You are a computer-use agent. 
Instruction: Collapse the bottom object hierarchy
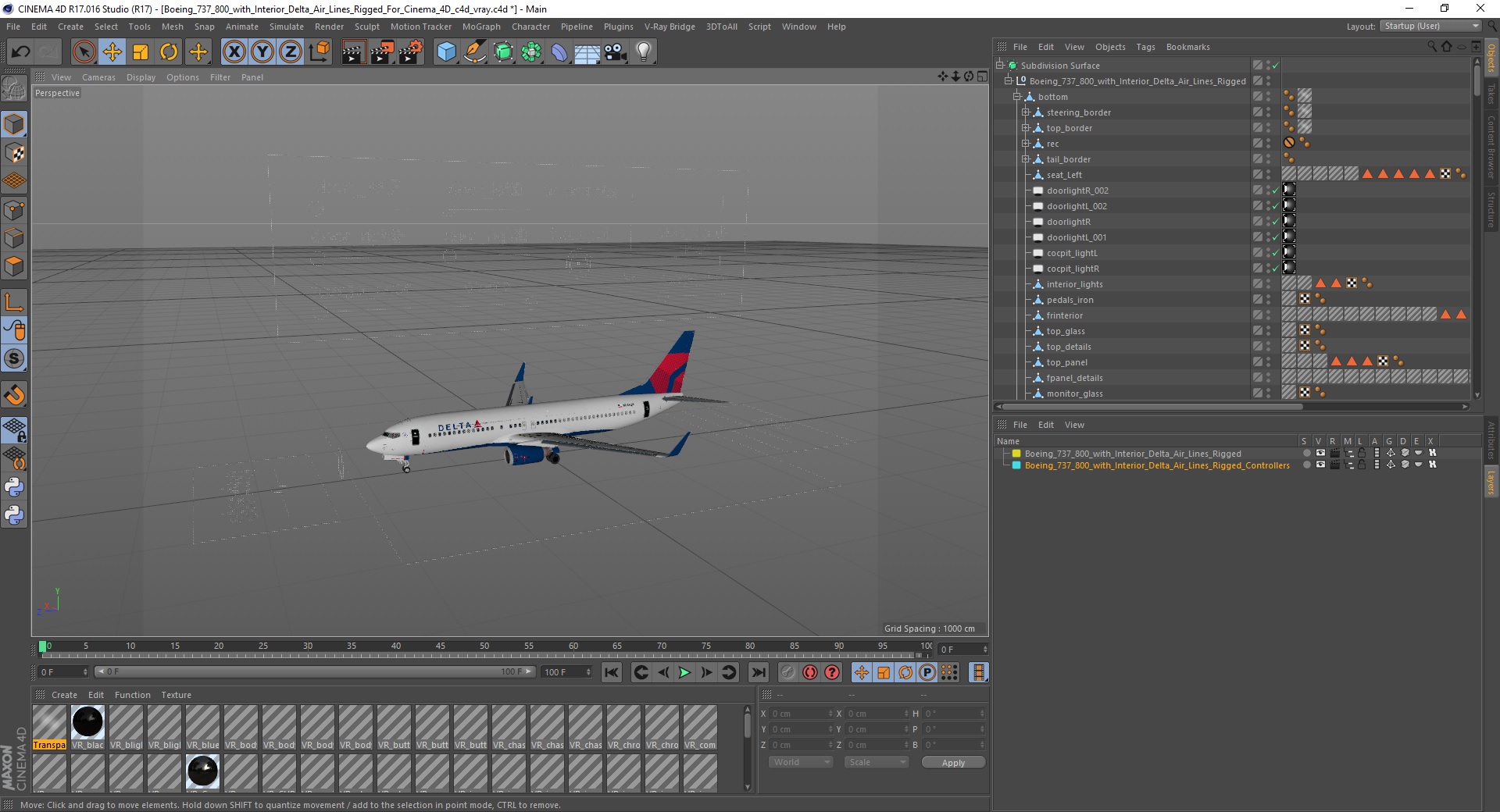(x=1017, y=97)
